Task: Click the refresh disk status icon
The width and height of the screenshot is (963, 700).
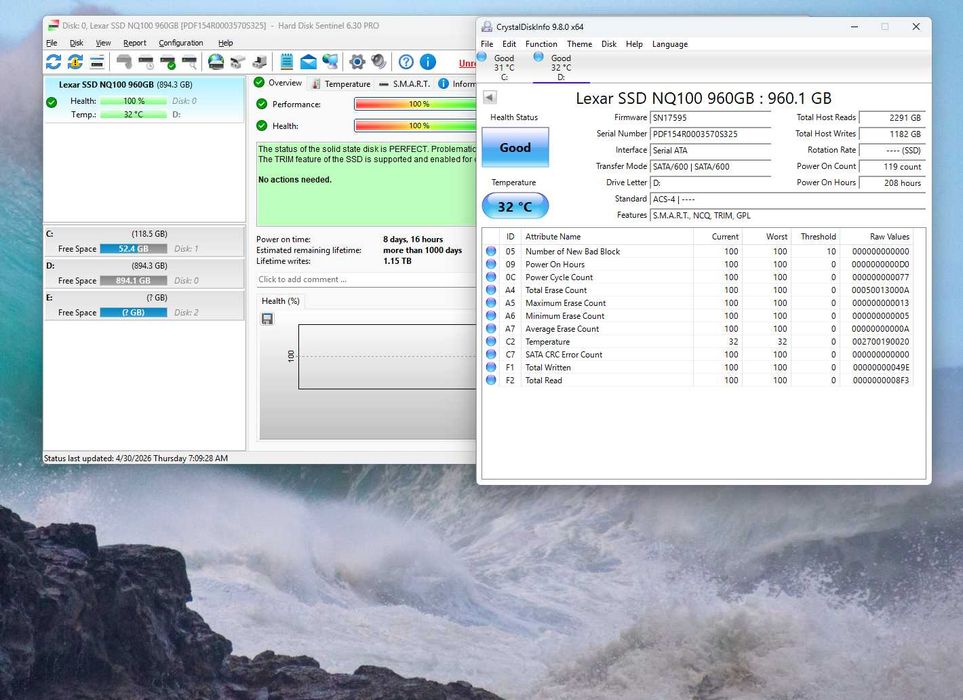Action: click(53, 62)
